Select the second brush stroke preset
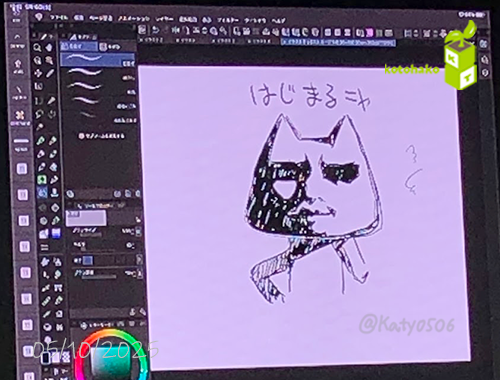 click(x=99, y=74)
